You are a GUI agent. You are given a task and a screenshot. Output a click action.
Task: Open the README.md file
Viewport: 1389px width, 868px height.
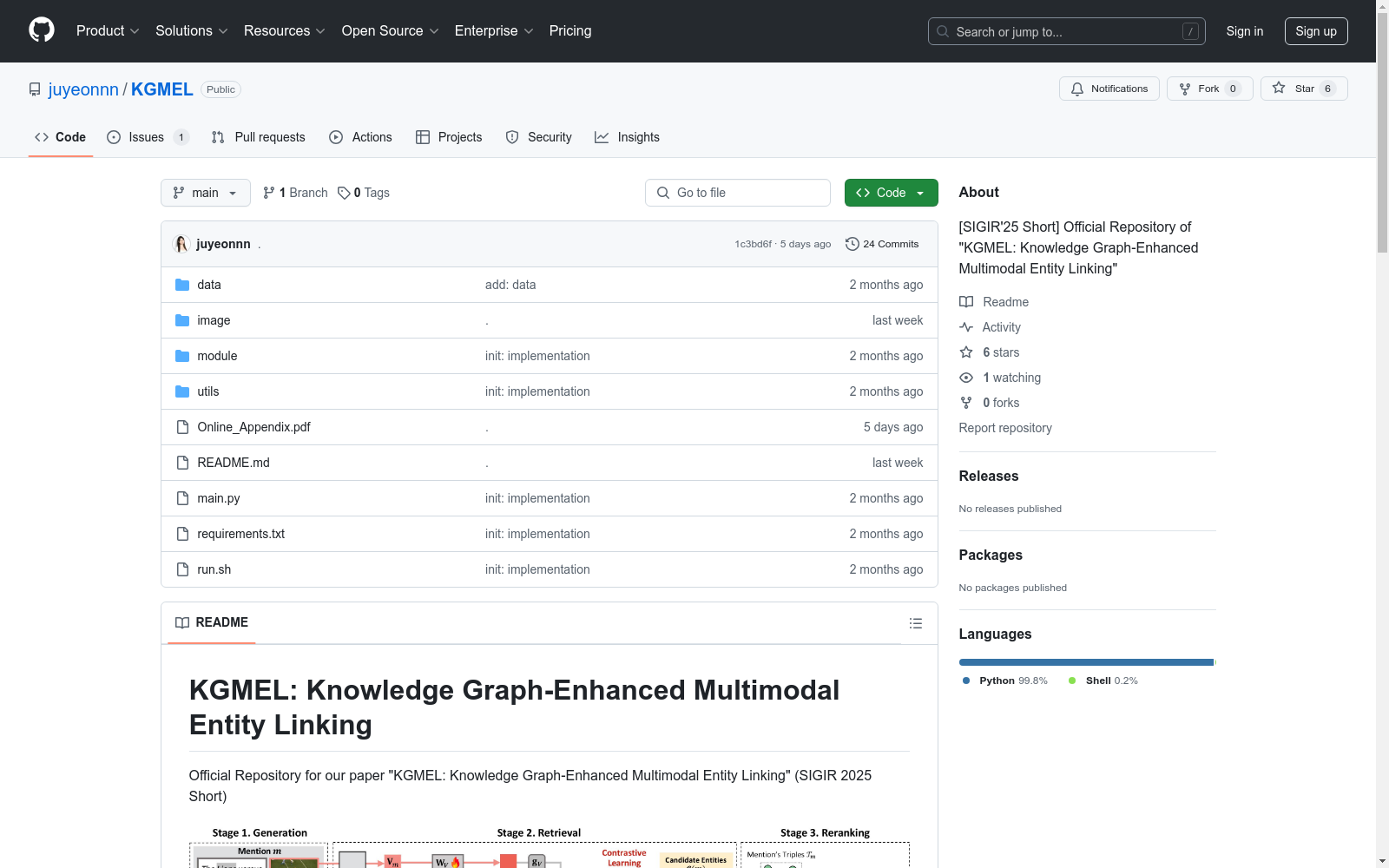tap(234, 463)
